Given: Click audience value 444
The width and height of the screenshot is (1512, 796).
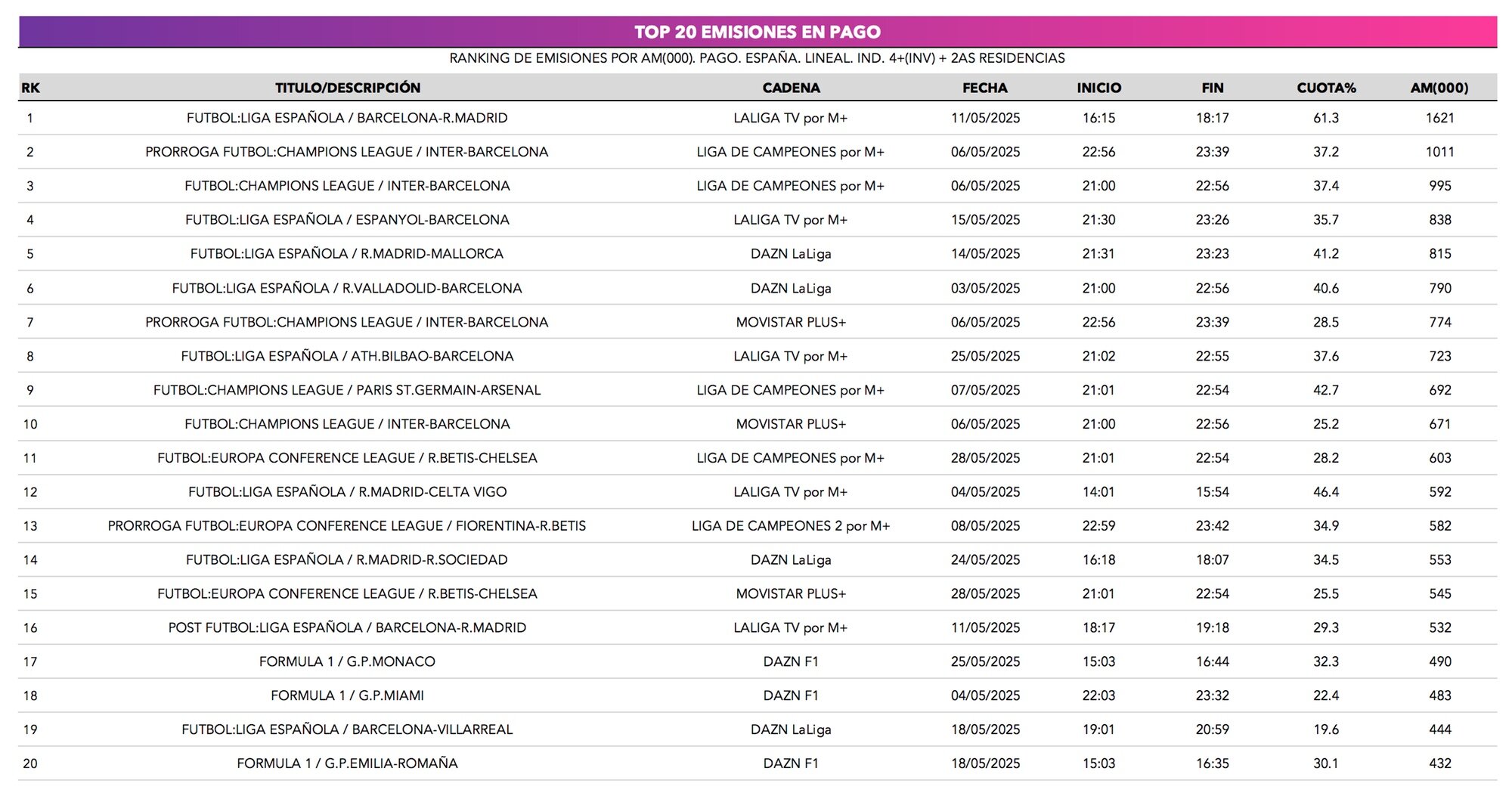Looking at the screenshot, I should click(x=1440, y=730).
